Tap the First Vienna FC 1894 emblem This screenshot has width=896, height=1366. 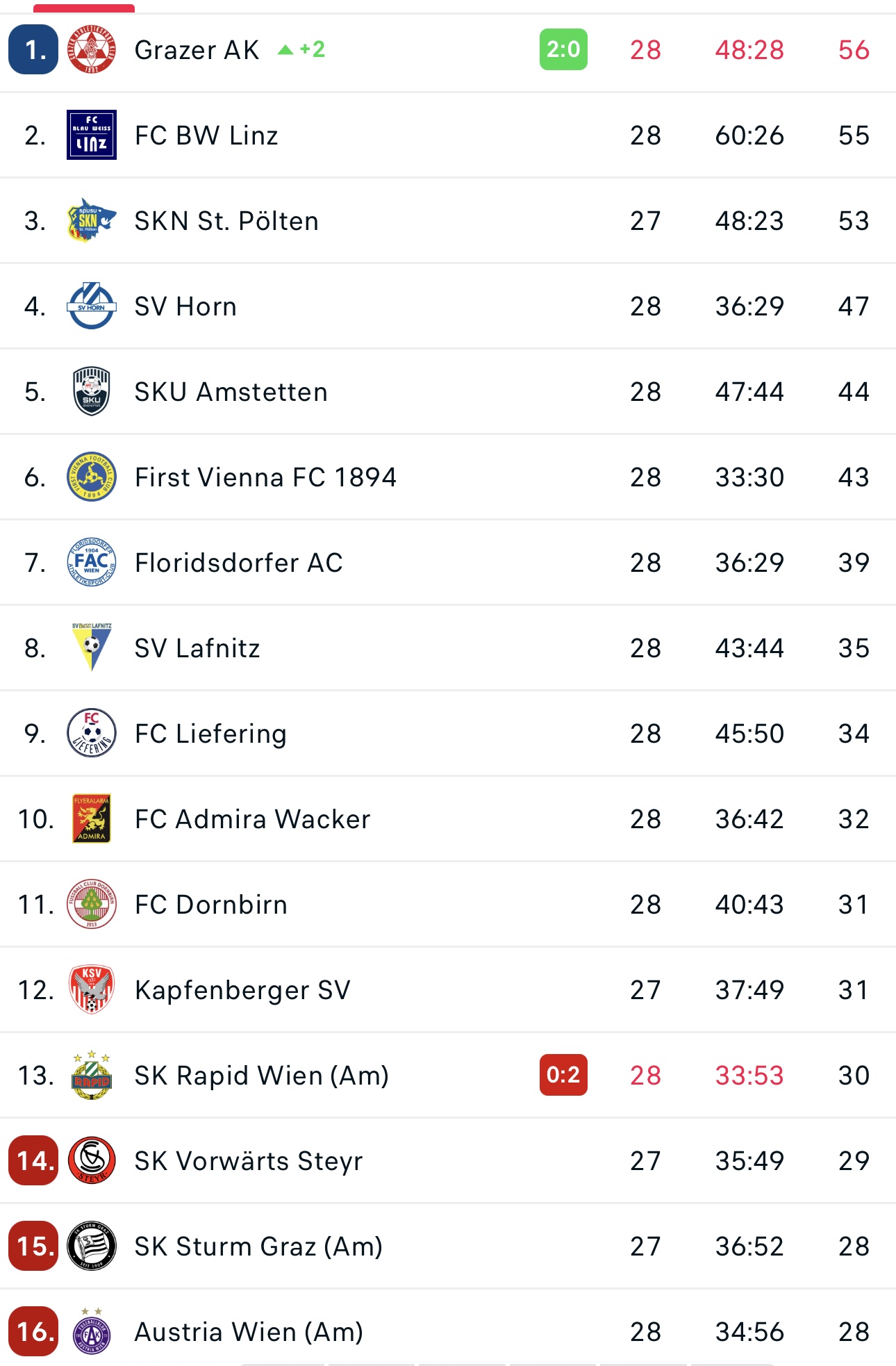pyautogui.click(x=91, y=477)
